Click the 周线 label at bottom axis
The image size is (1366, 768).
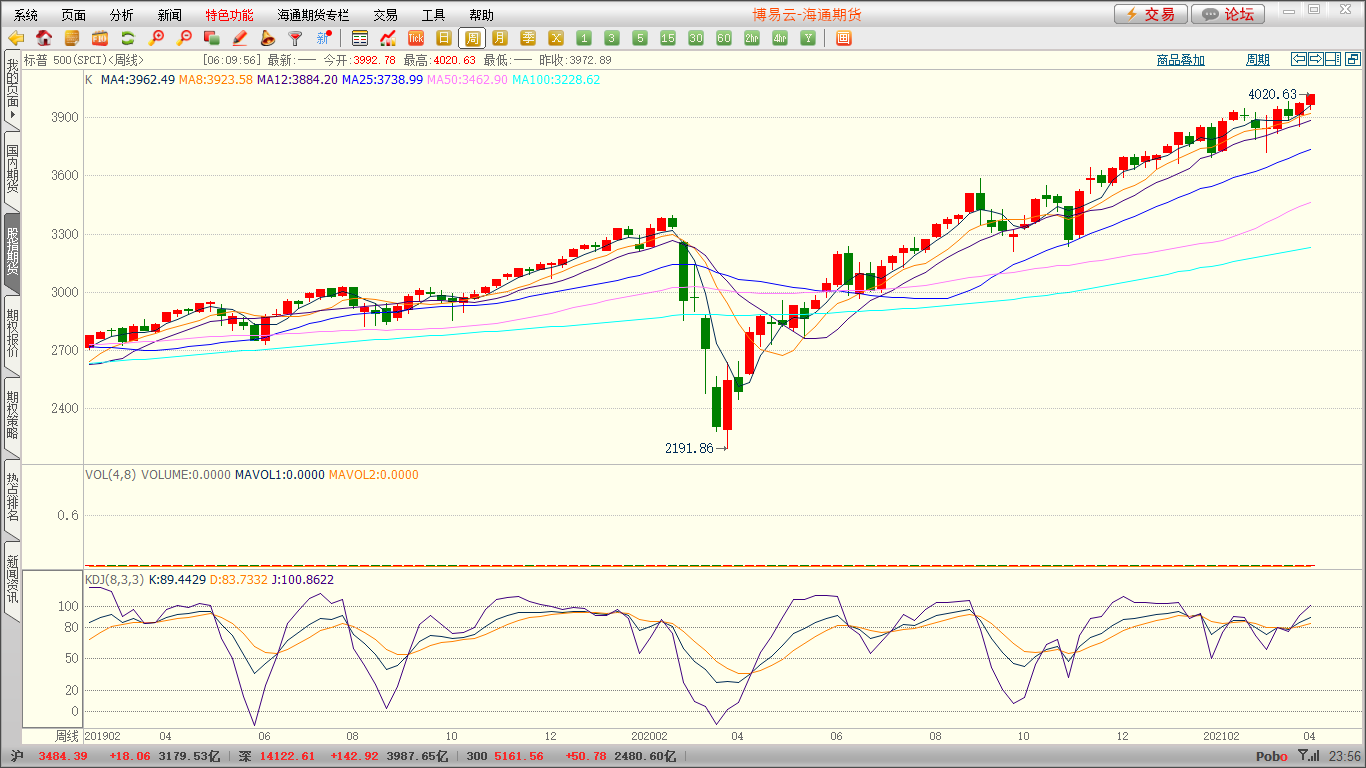tap(67, 735)
